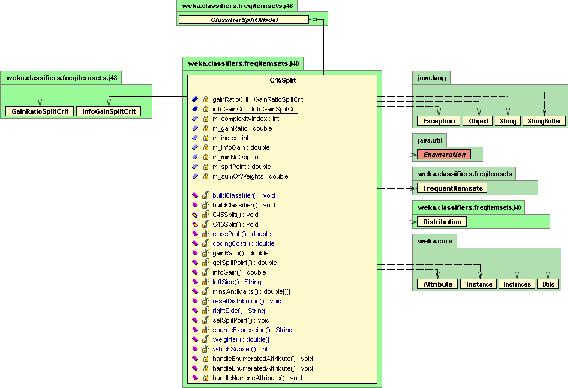
Task: Click the method icon beside classProb()
Action: point(195,234)
